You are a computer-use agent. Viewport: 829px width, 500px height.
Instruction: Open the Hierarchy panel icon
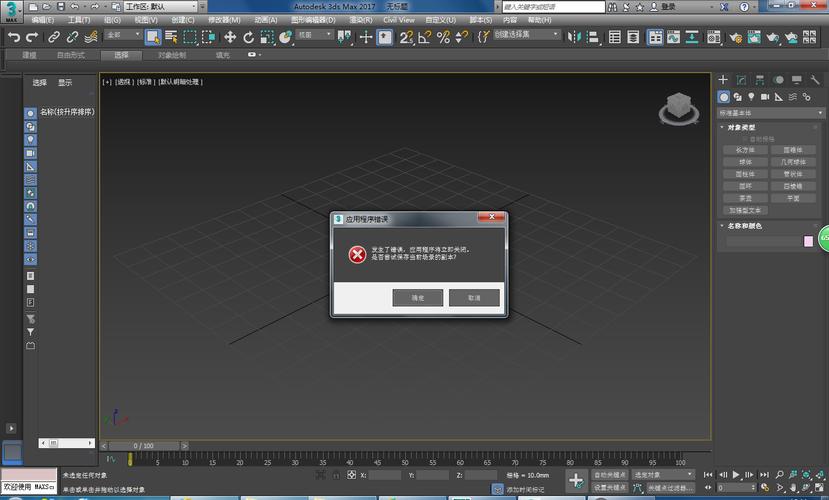(x=759, y=80)
